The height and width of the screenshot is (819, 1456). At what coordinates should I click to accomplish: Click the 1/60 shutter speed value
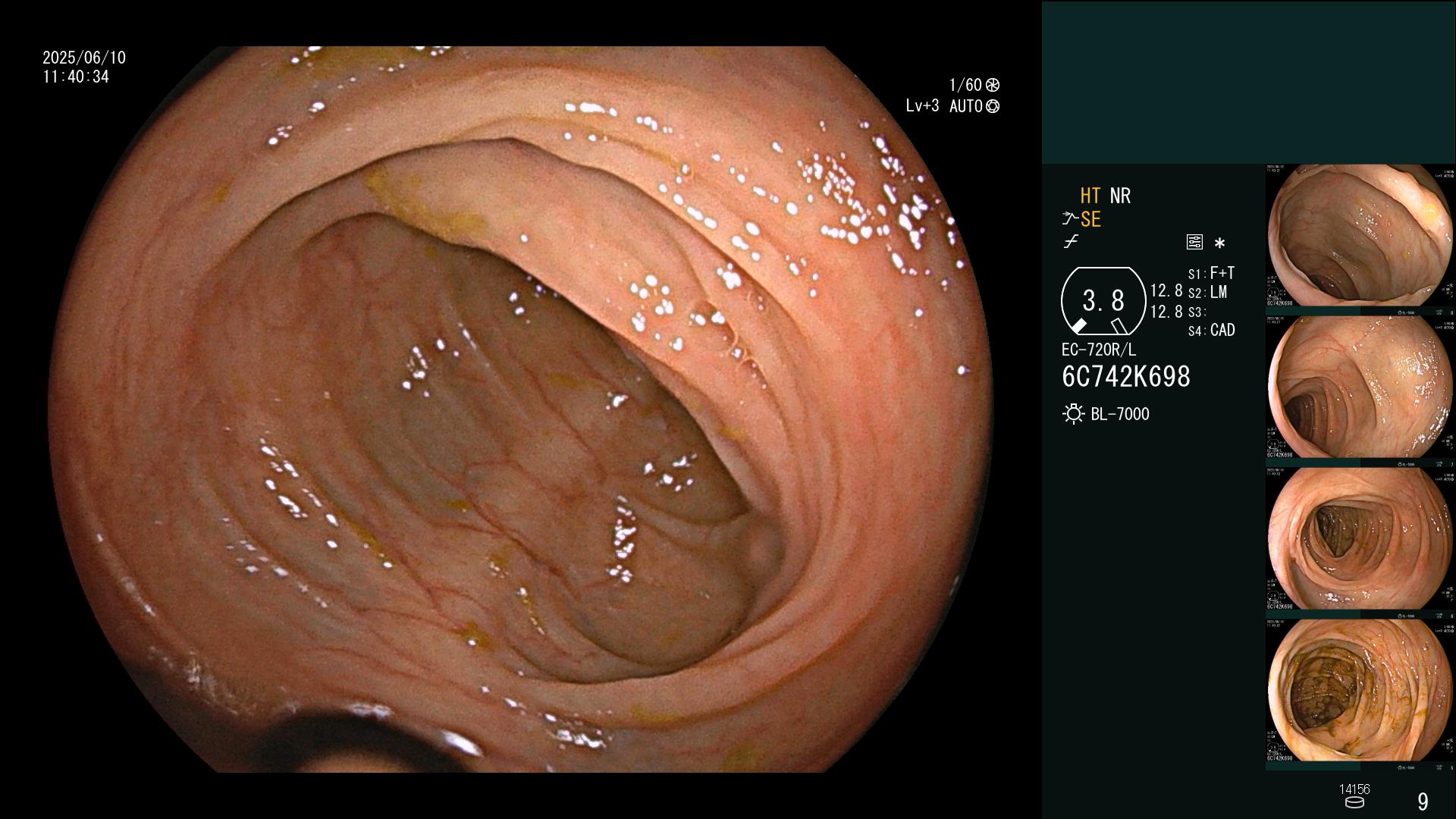965,85
